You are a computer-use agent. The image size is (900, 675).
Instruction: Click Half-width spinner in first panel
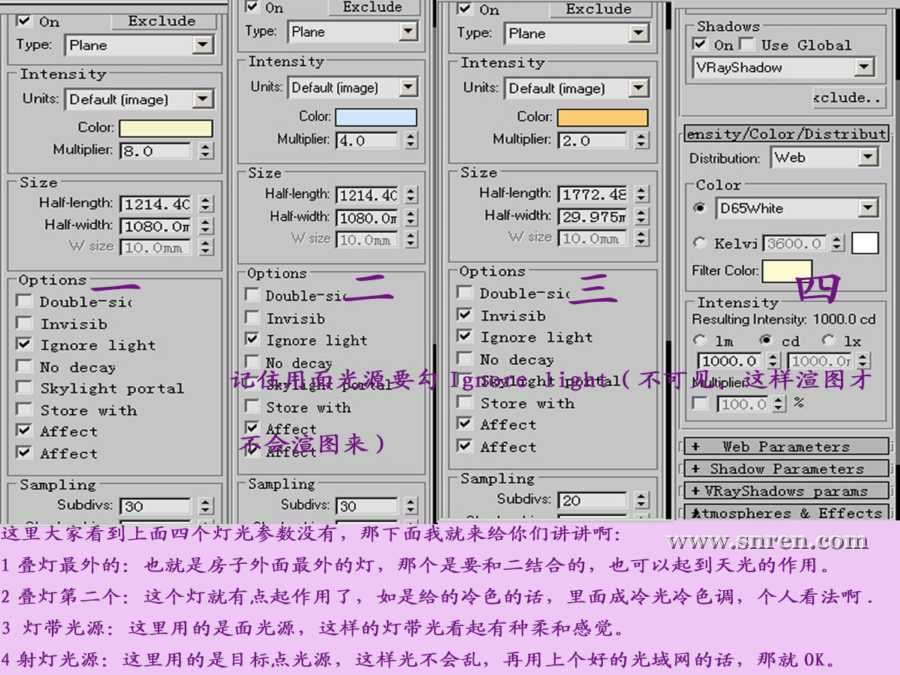point(205,226)
